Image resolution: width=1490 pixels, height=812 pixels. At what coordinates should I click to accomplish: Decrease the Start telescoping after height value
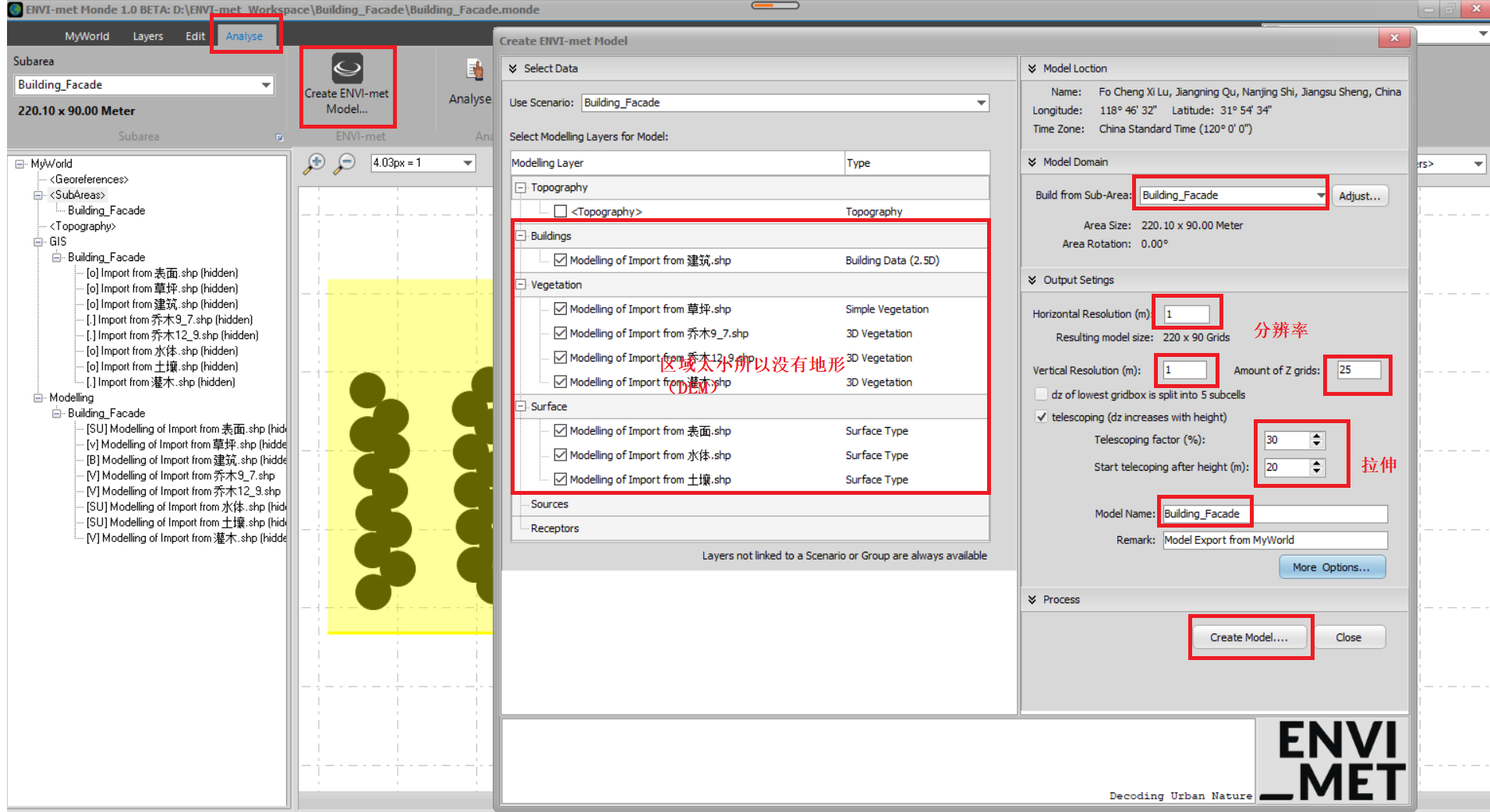click(1317, 471)
